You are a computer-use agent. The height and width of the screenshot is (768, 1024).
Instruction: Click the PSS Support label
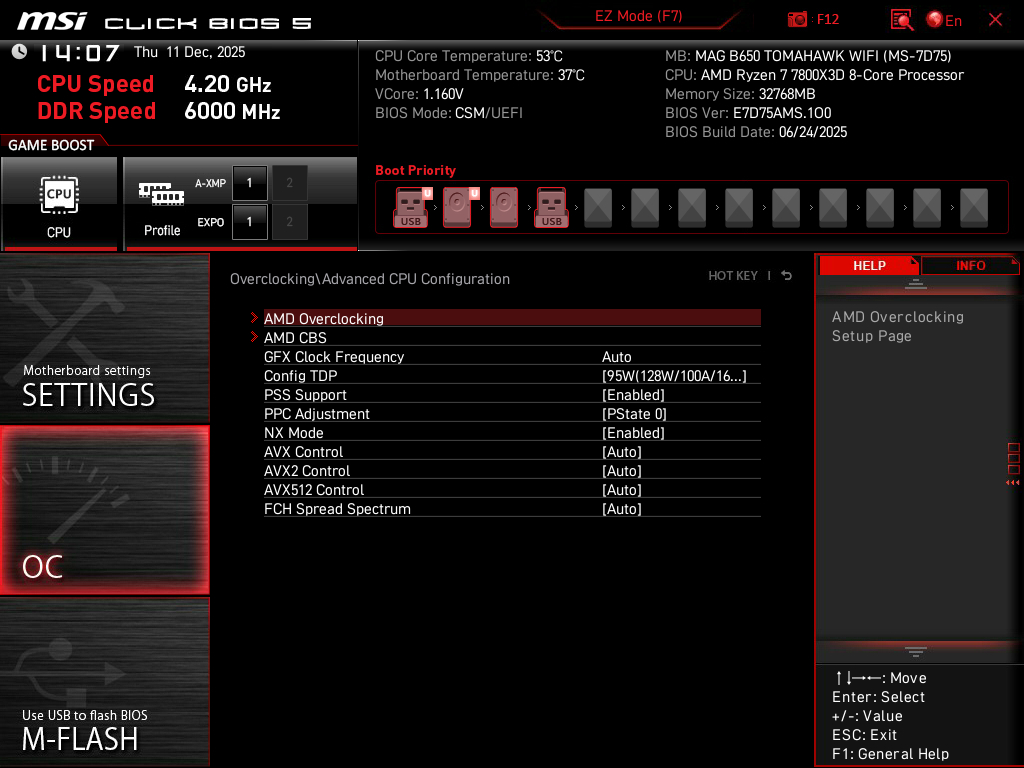tap(305, 394)
